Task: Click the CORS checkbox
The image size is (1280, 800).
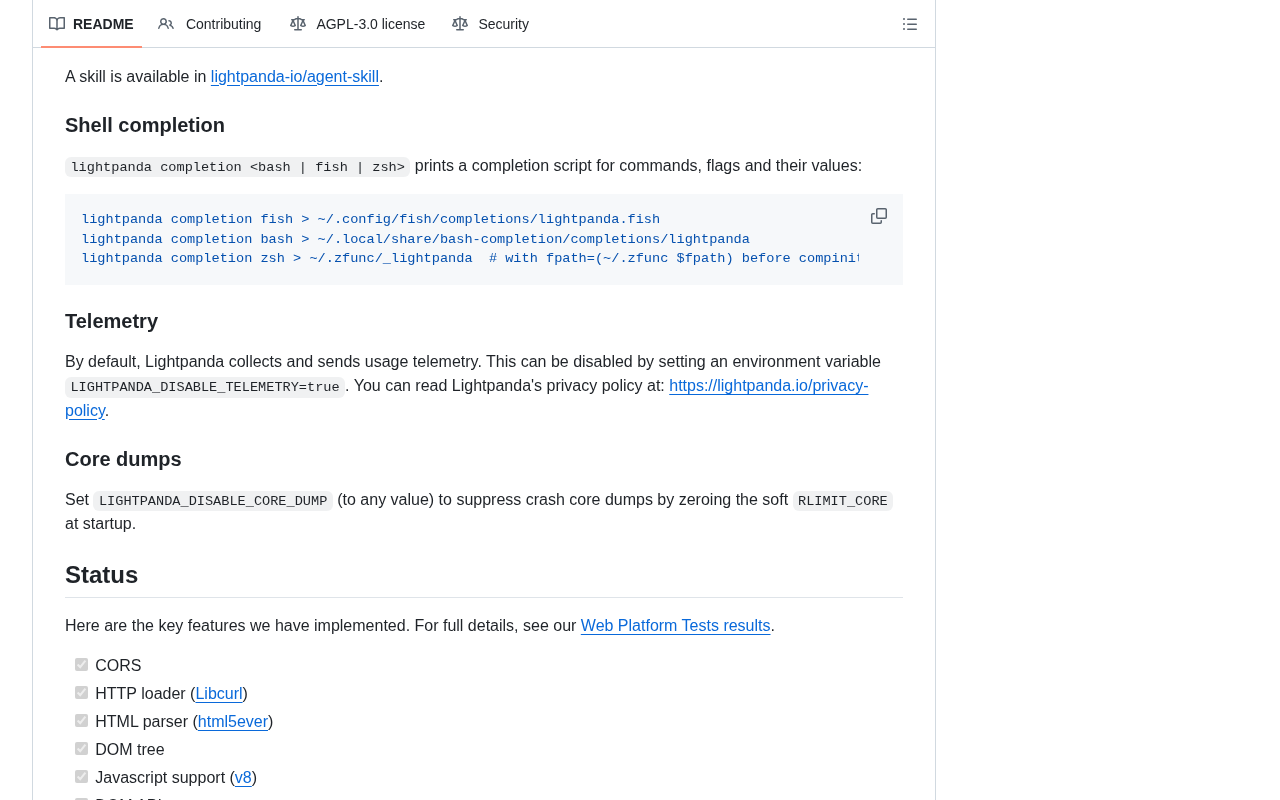Action: pos(81,665)
